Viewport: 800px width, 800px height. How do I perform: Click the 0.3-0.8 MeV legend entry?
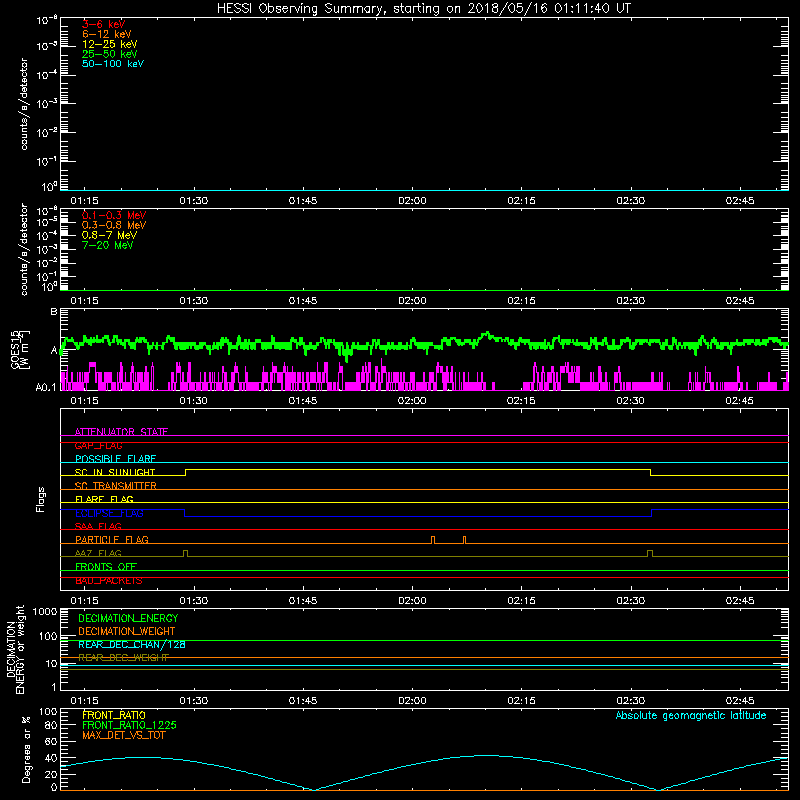pyautogui.click(x=114, y=225)
